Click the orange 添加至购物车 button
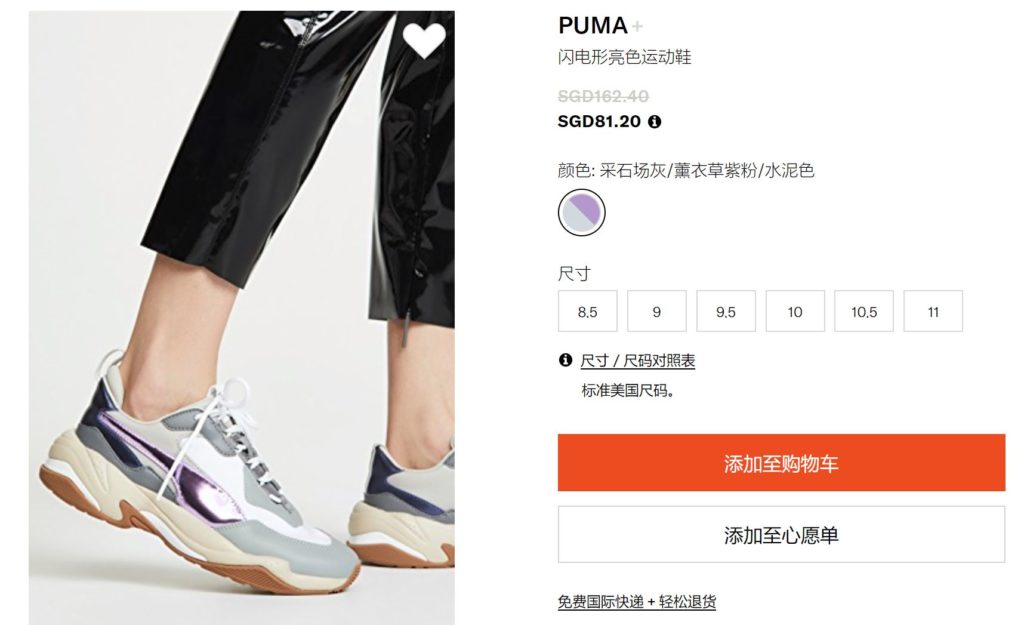 (781, 462)
